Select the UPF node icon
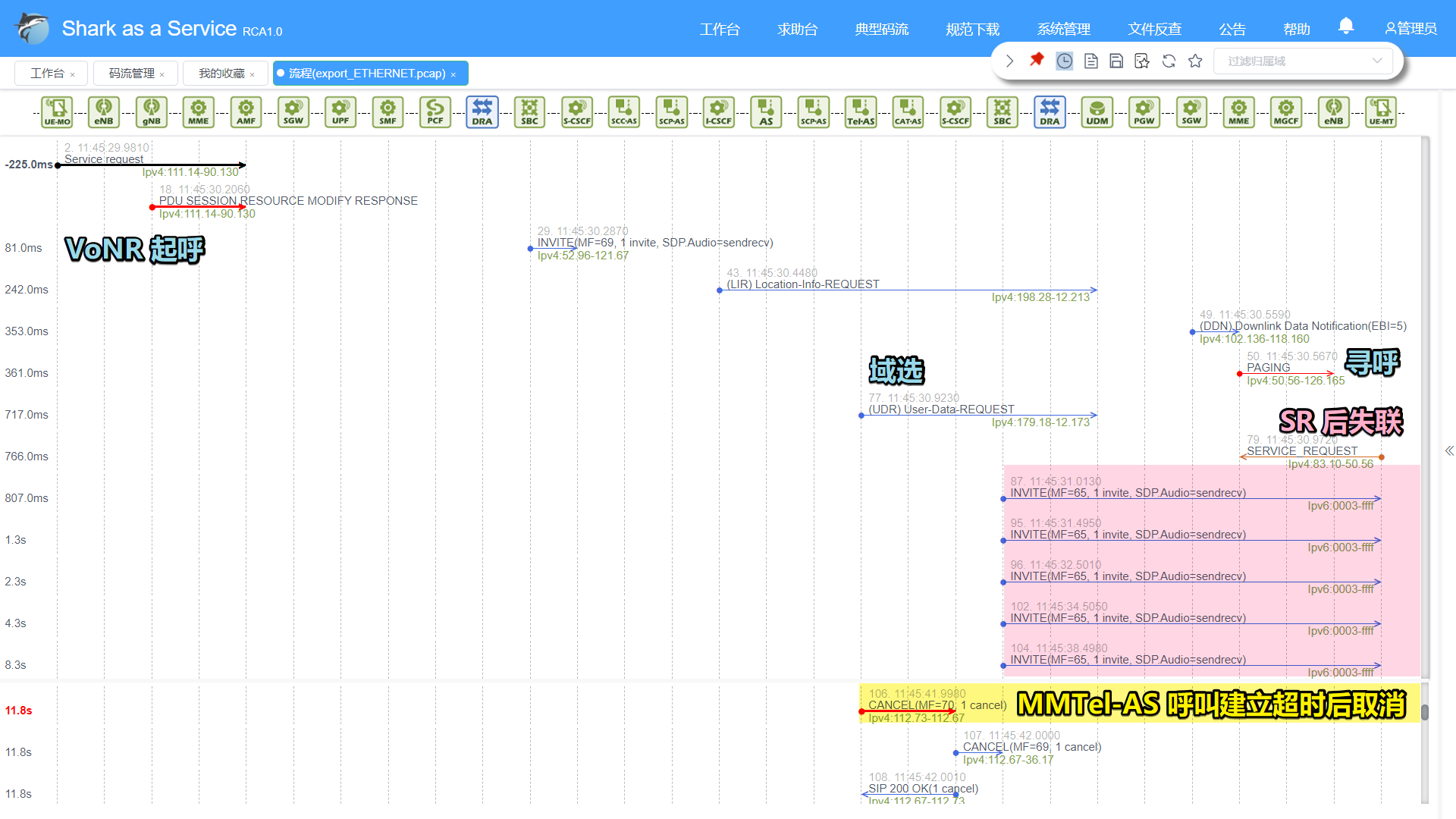 (340, 111)
